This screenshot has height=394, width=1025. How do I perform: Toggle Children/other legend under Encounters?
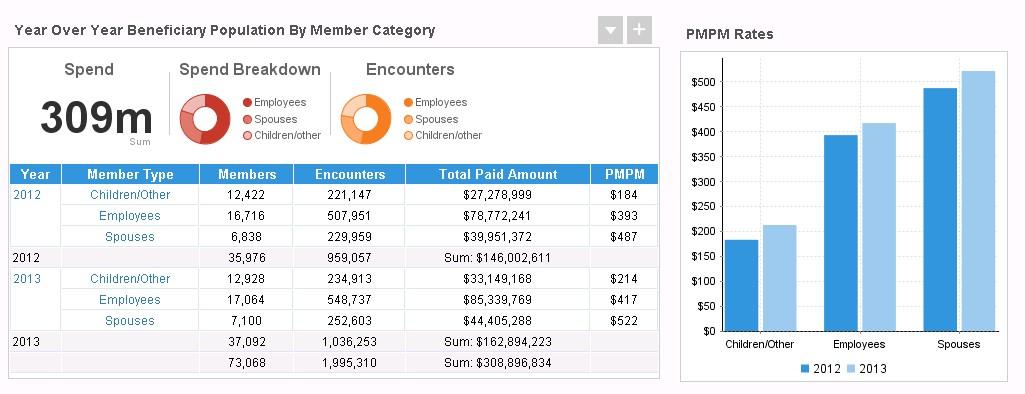point(443,135)
